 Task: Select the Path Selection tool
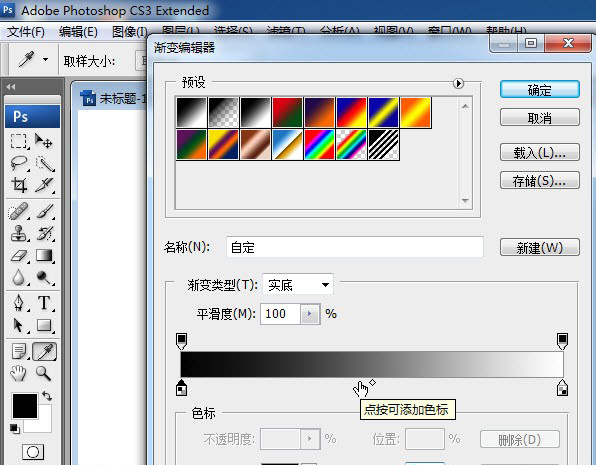coord(18,325)
